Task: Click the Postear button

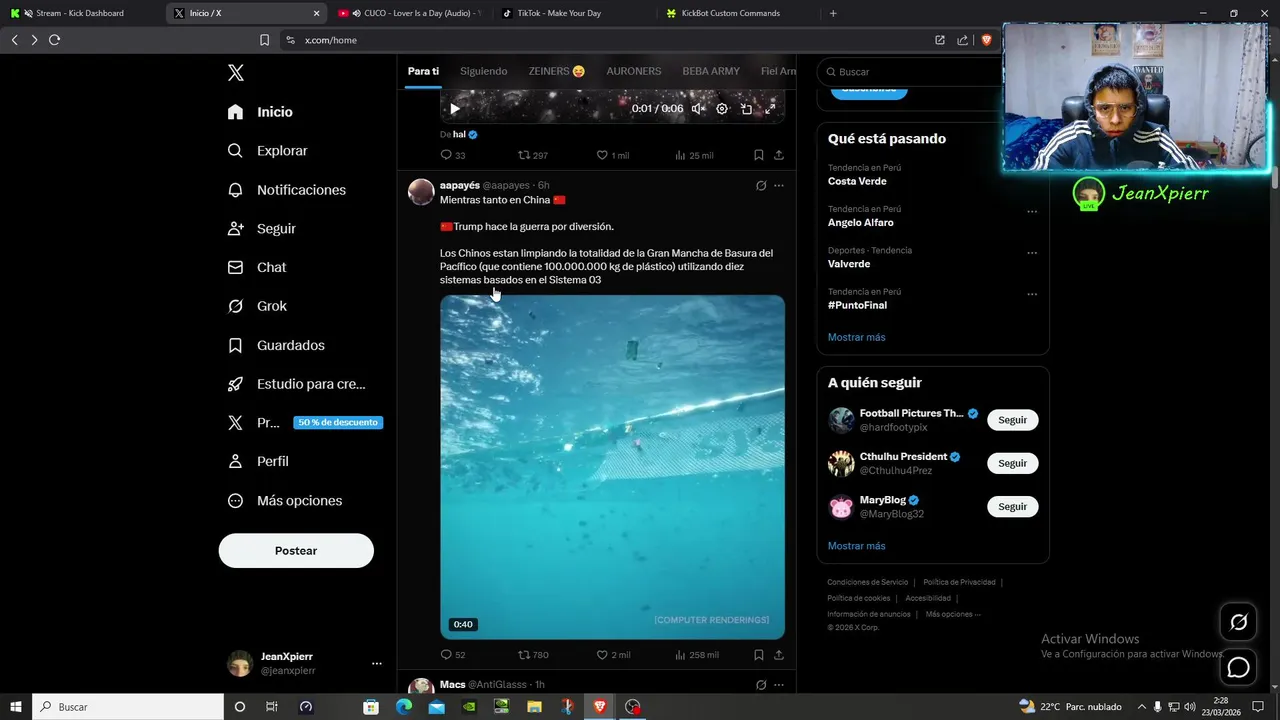Action: click(296, 551)
